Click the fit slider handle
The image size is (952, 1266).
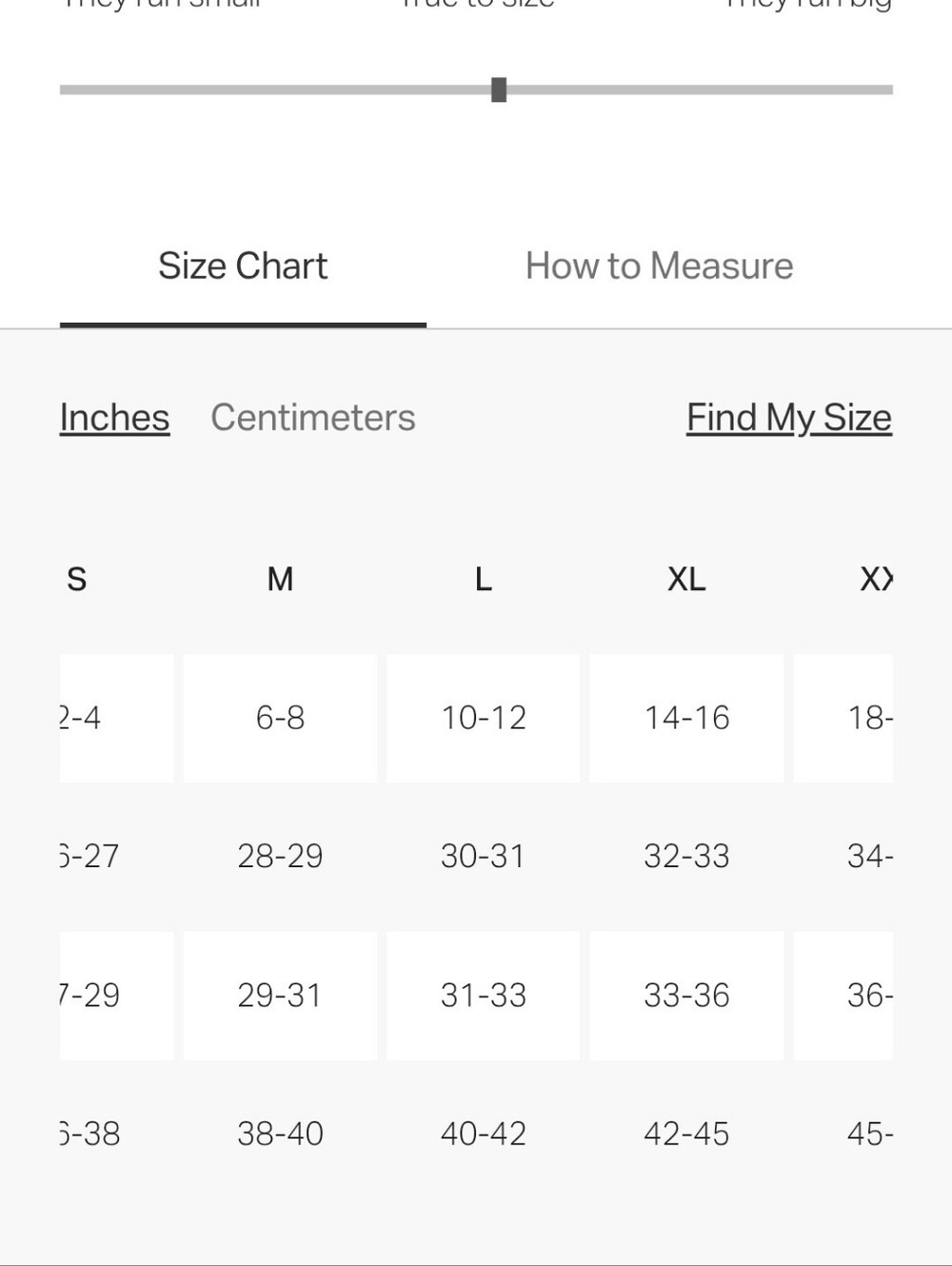click(499, 89)
